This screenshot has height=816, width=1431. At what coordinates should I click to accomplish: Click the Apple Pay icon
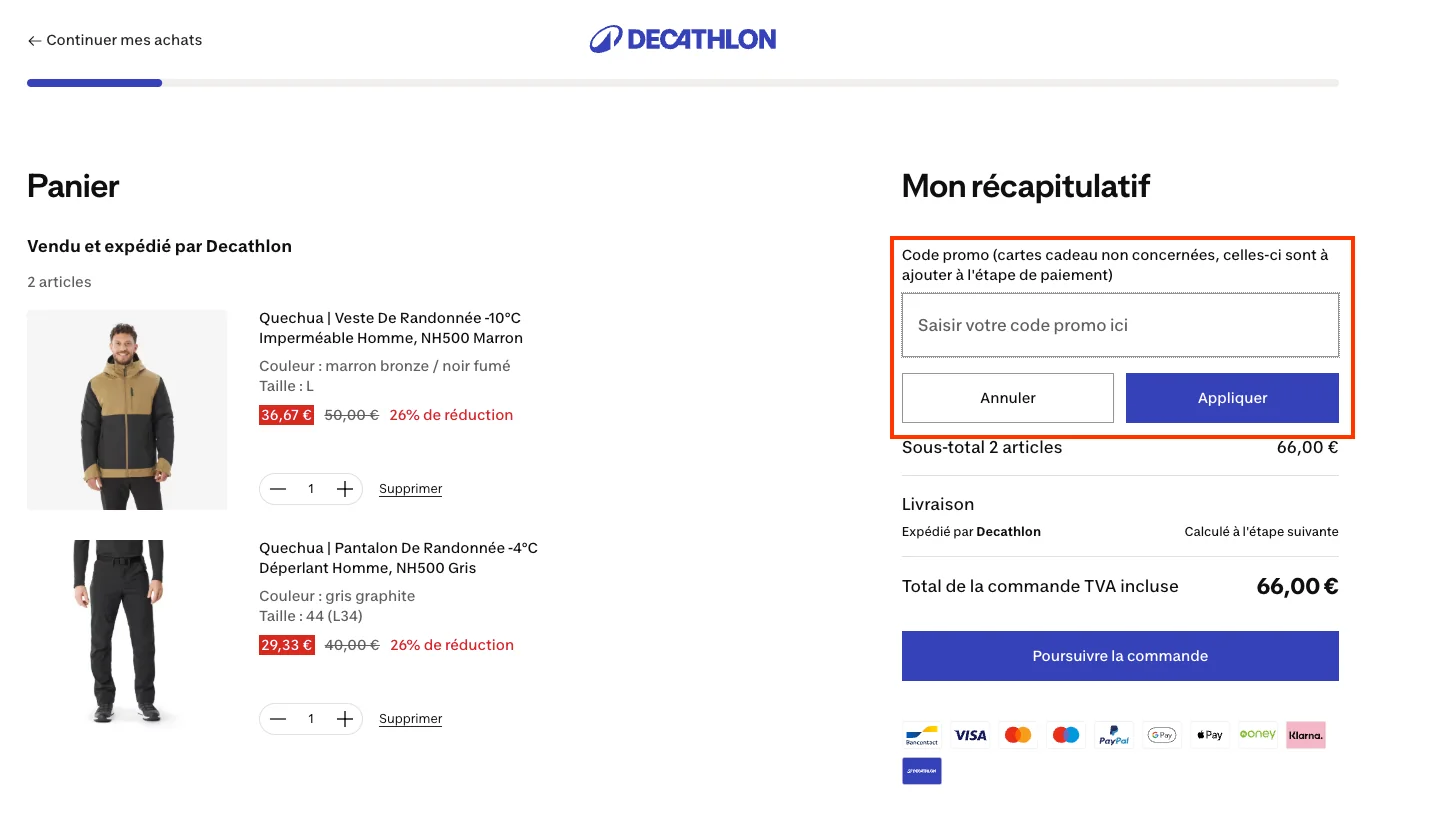pyautogui.click(x=1209, y=735)
